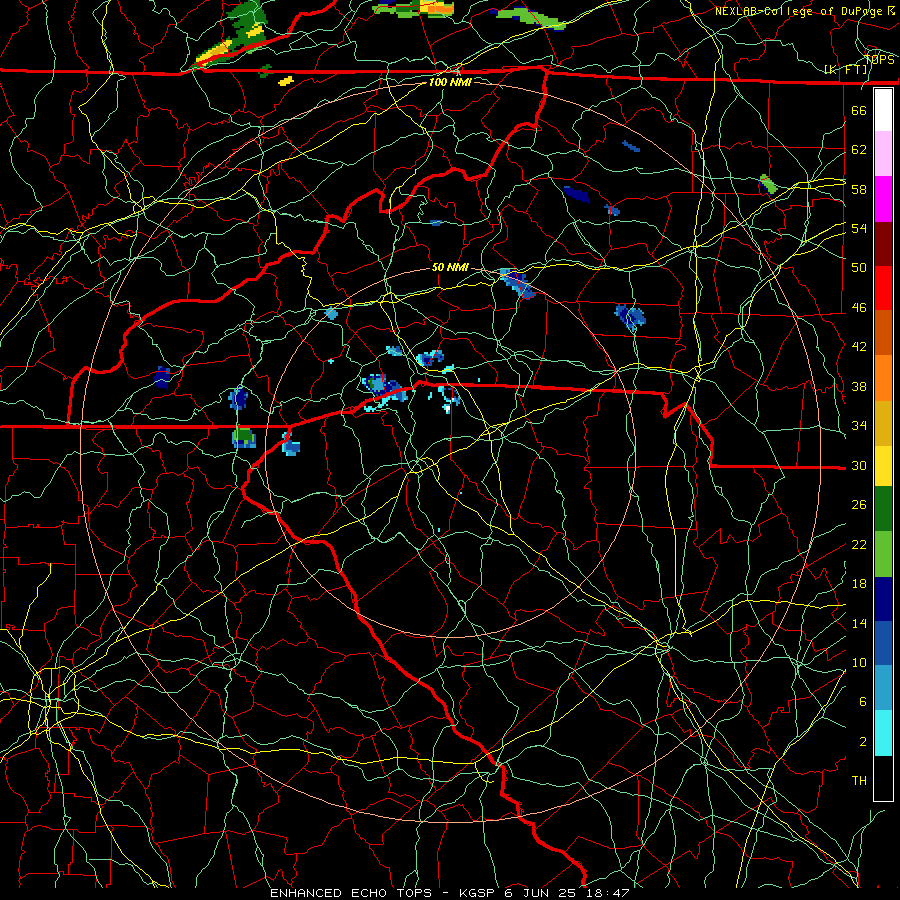Select the bright yellow band of the scale
Viewport: 900px width, 900px height.
tap(883, 465)
